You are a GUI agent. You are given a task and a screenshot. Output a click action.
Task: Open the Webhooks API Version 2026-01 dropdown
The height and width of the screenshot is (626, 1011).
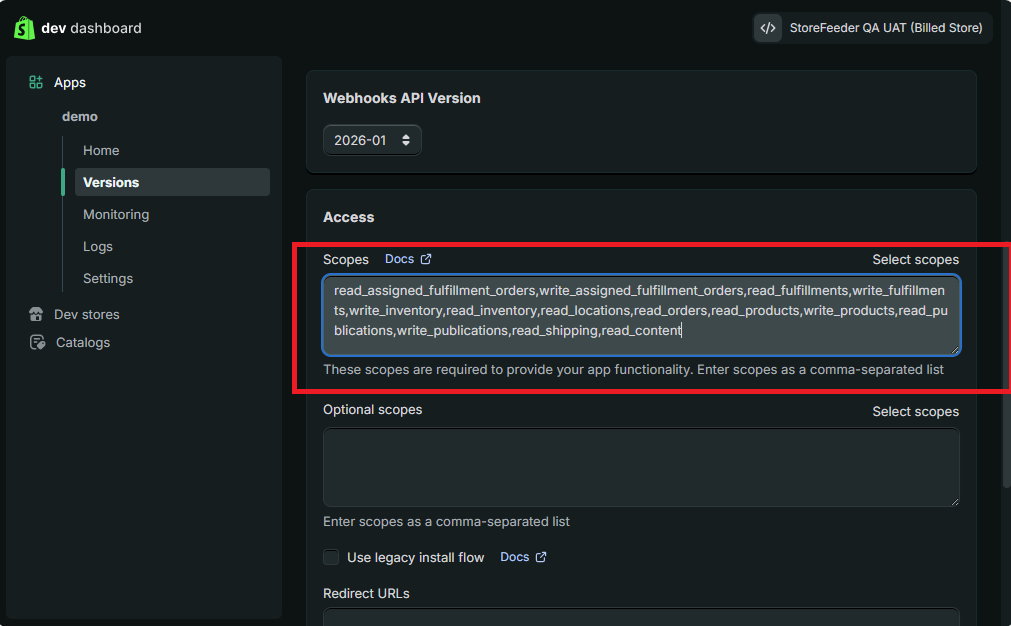pyautogui.click(x=372, y=140)
